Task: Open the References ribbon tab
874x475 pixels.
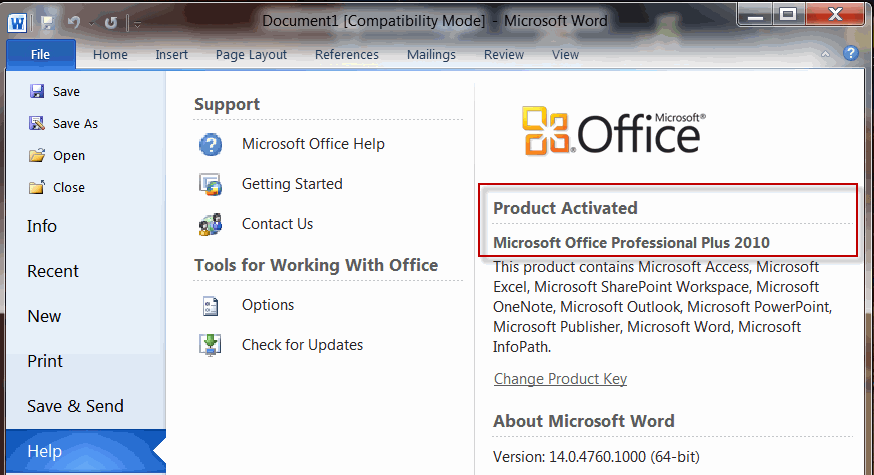Action: coord(347,55)
